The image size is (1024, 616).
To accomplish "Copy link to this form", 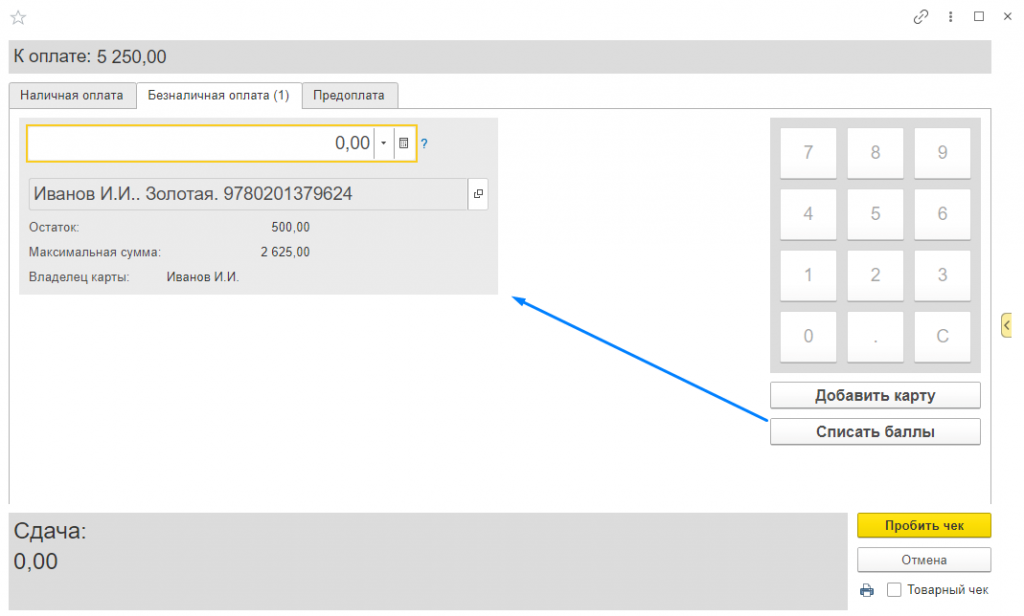I will pos(921,17).
